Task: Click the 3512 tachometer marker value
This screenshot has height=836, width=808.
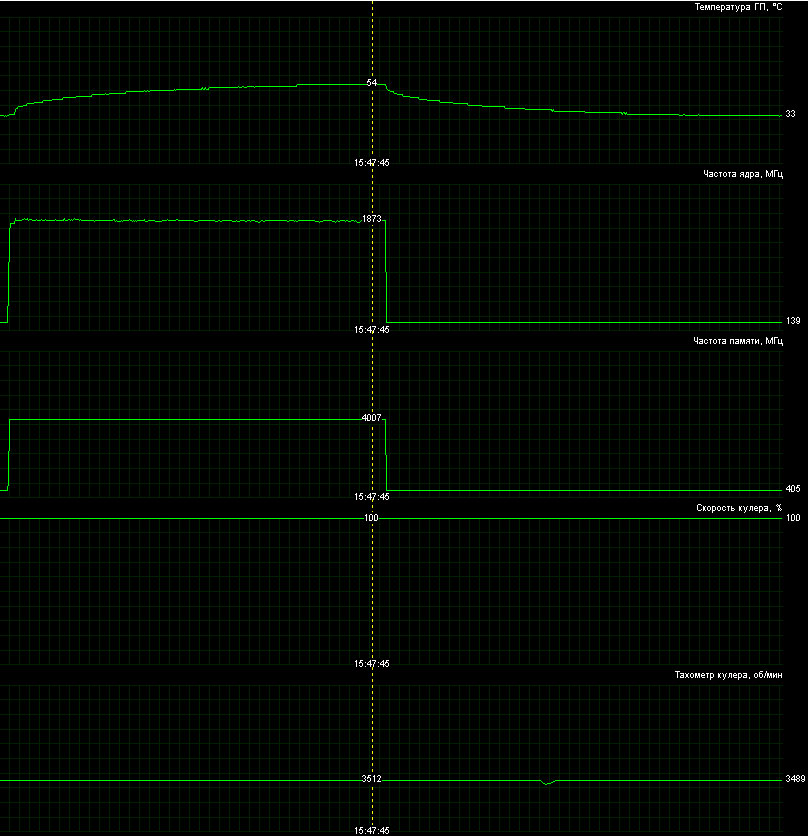Action: tap(372, 778)
